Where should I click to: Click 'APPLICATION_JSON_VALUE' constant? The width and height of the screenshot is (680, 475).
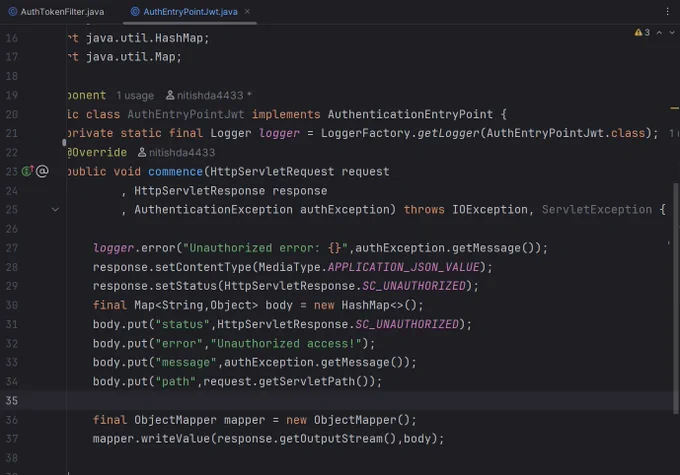403,267
